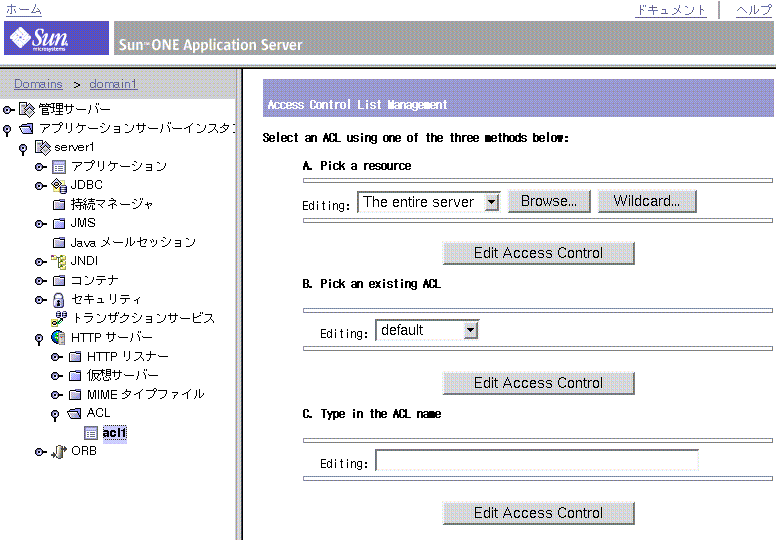
Task: Open the 'The entire server' resource dropdown
Action: click(x=429, y=202)
